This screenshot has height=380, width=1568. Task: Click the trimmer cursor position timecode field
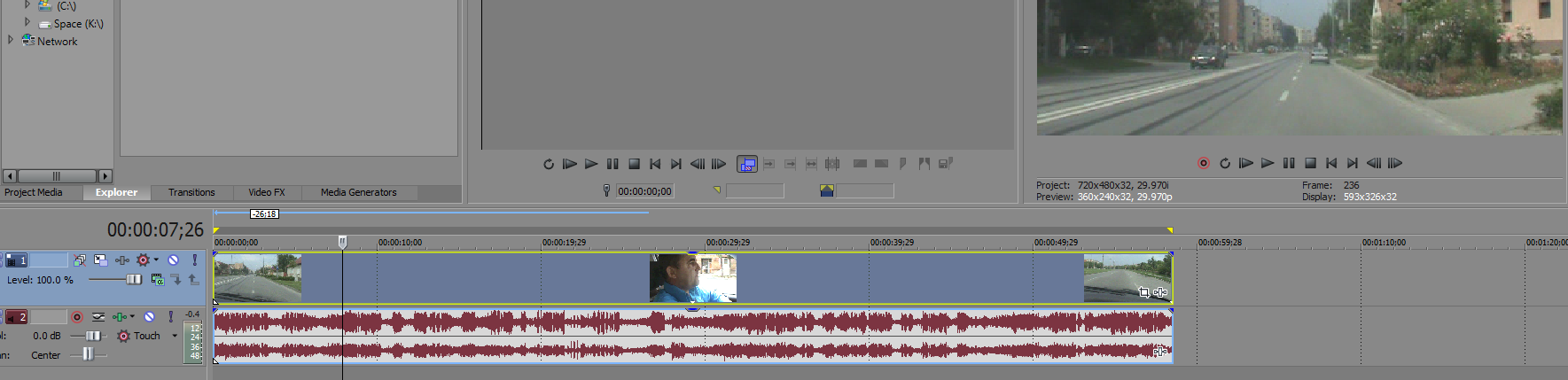coord(644,190)
